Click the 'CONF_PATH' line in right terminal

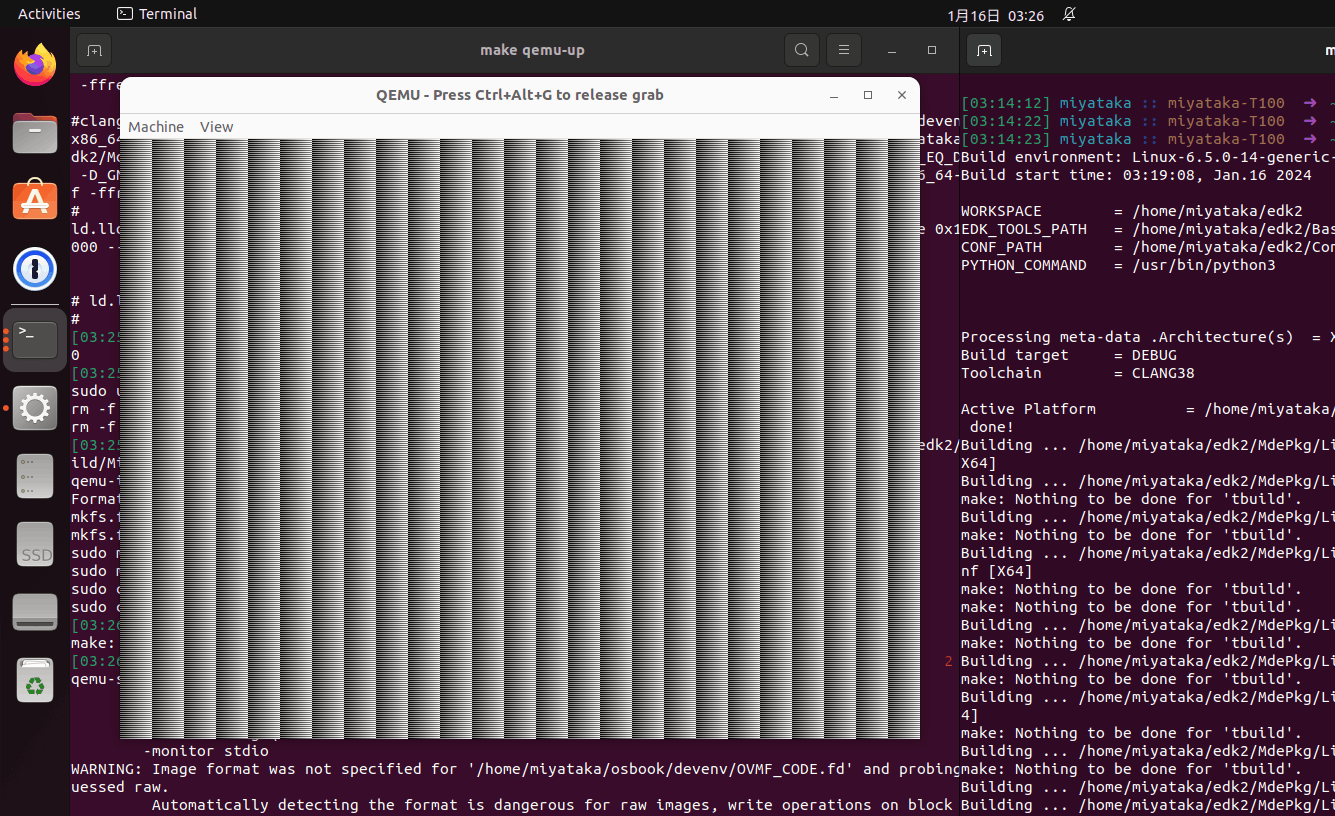(1148, 247)
